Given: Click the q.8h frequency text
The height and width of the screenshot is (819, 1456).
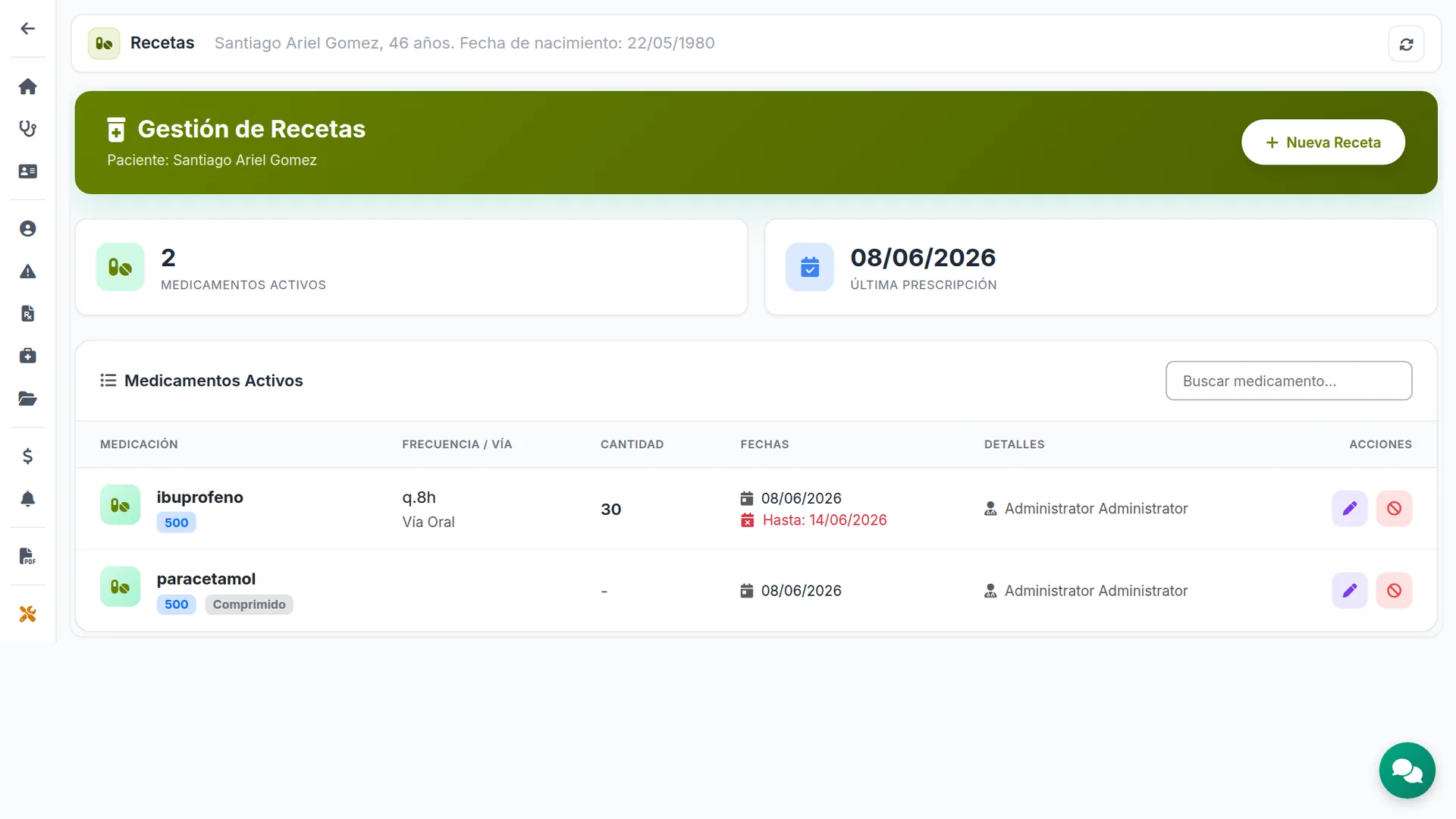Looking at the screenshot, I should [x=419, y=497].
